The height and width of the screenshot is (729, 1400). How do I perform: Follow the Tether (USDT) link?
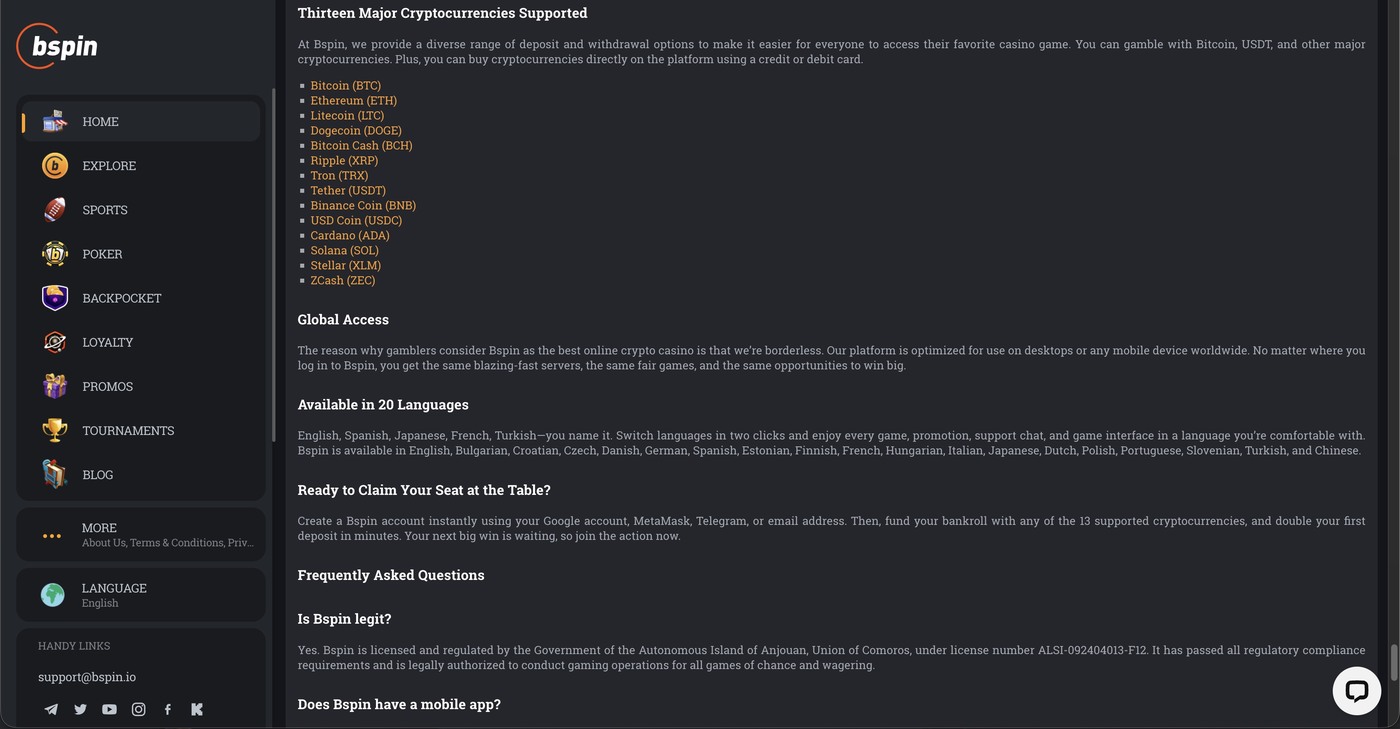pos(348,191)
